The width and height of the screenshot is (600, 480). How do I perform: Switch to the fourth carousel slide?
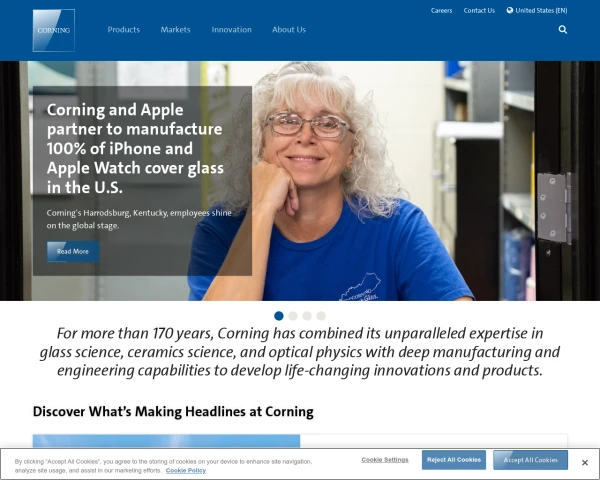pos(321,316)
